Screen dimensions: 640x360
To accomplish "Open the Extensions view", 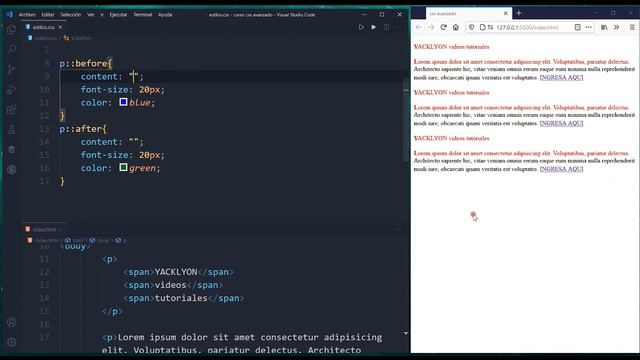I will [x=11, y=109].
